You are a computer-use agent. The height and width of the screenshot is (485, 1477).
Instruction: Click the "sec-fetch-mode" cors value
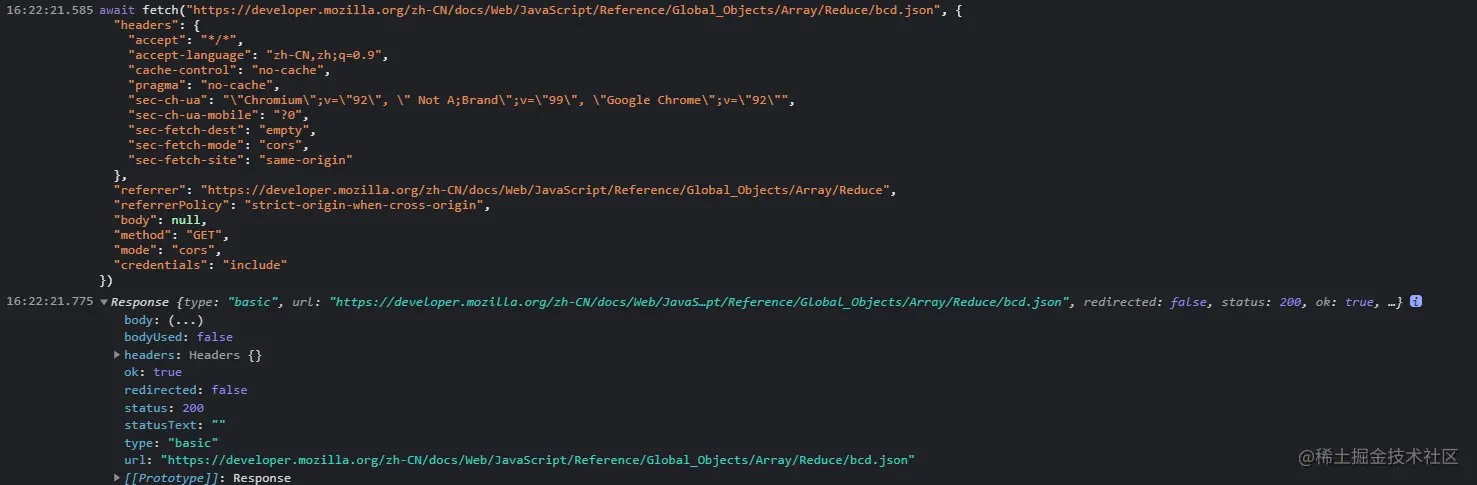(279, 144)
